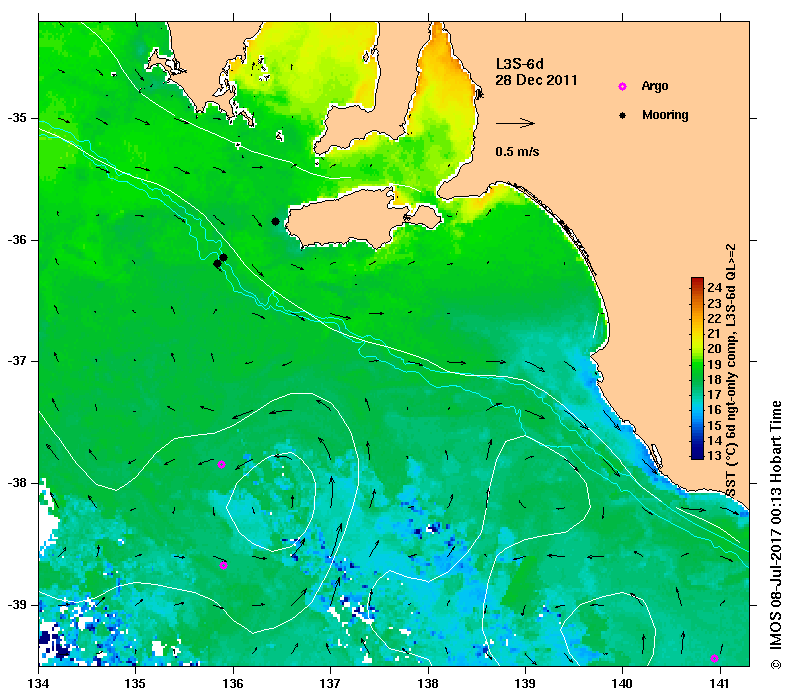Screen dimensions: 791x700
Task: Select the Argo float marker near latitude -38
Action: [221, 464]
